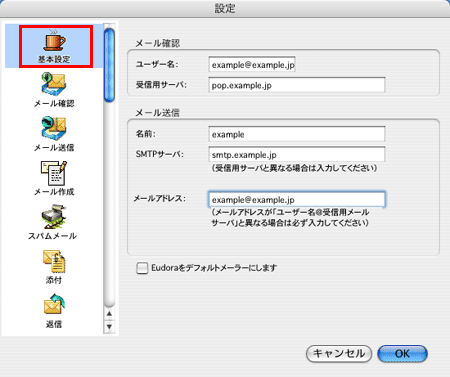Image resolution: width=450 pixels, height=377 pixels.
Task: Click the note 受信用サーバと異なる場合は入力してください
Action: (x=294, y=168)
